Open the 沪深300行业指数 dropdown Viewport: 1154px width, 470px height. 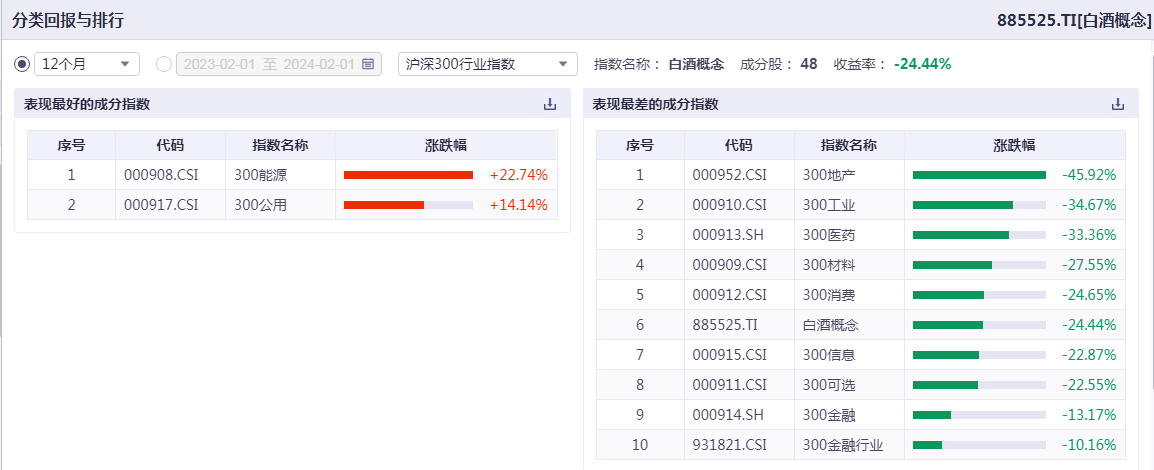pos(487,64)
